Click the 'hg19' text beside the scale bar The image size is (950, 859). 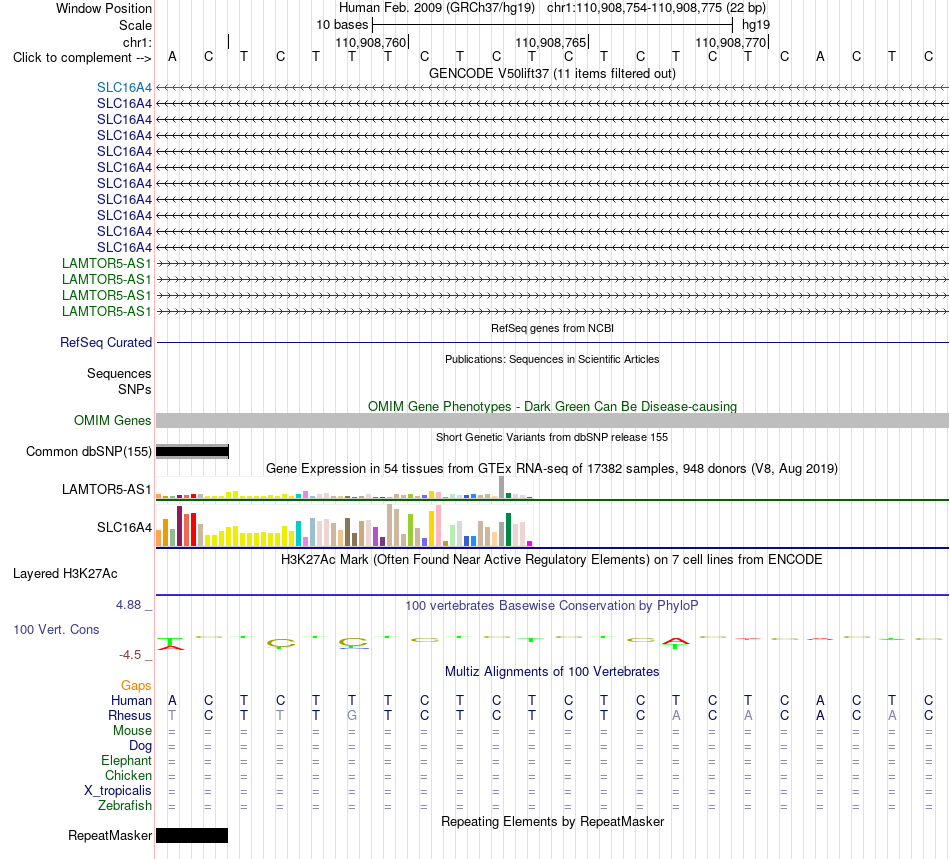coord(756,25)
